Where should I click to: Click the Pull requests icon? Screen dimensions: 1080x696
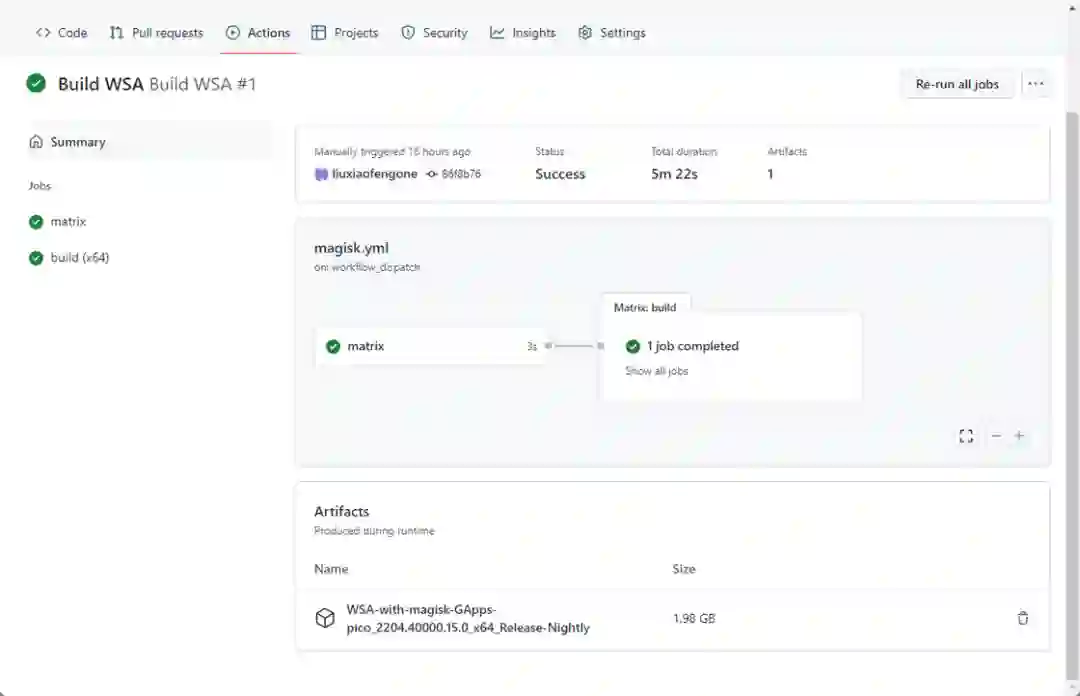[x=116, y=32]
